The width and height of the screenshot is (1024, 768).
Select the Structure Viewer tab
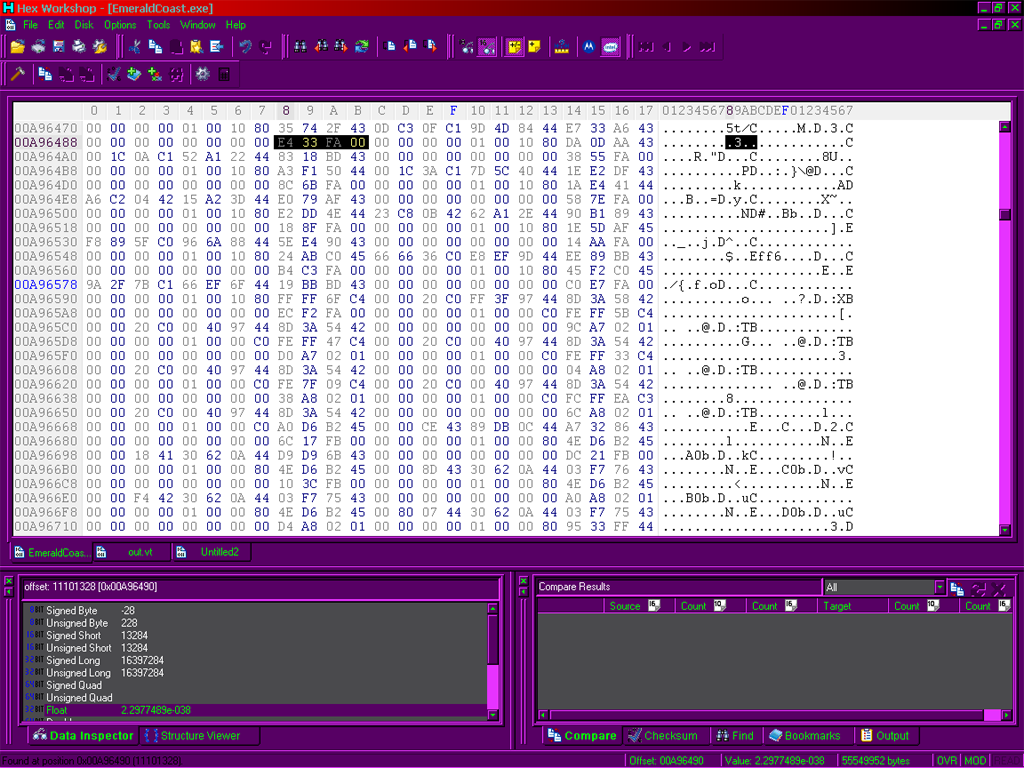(x=199, y=735)
